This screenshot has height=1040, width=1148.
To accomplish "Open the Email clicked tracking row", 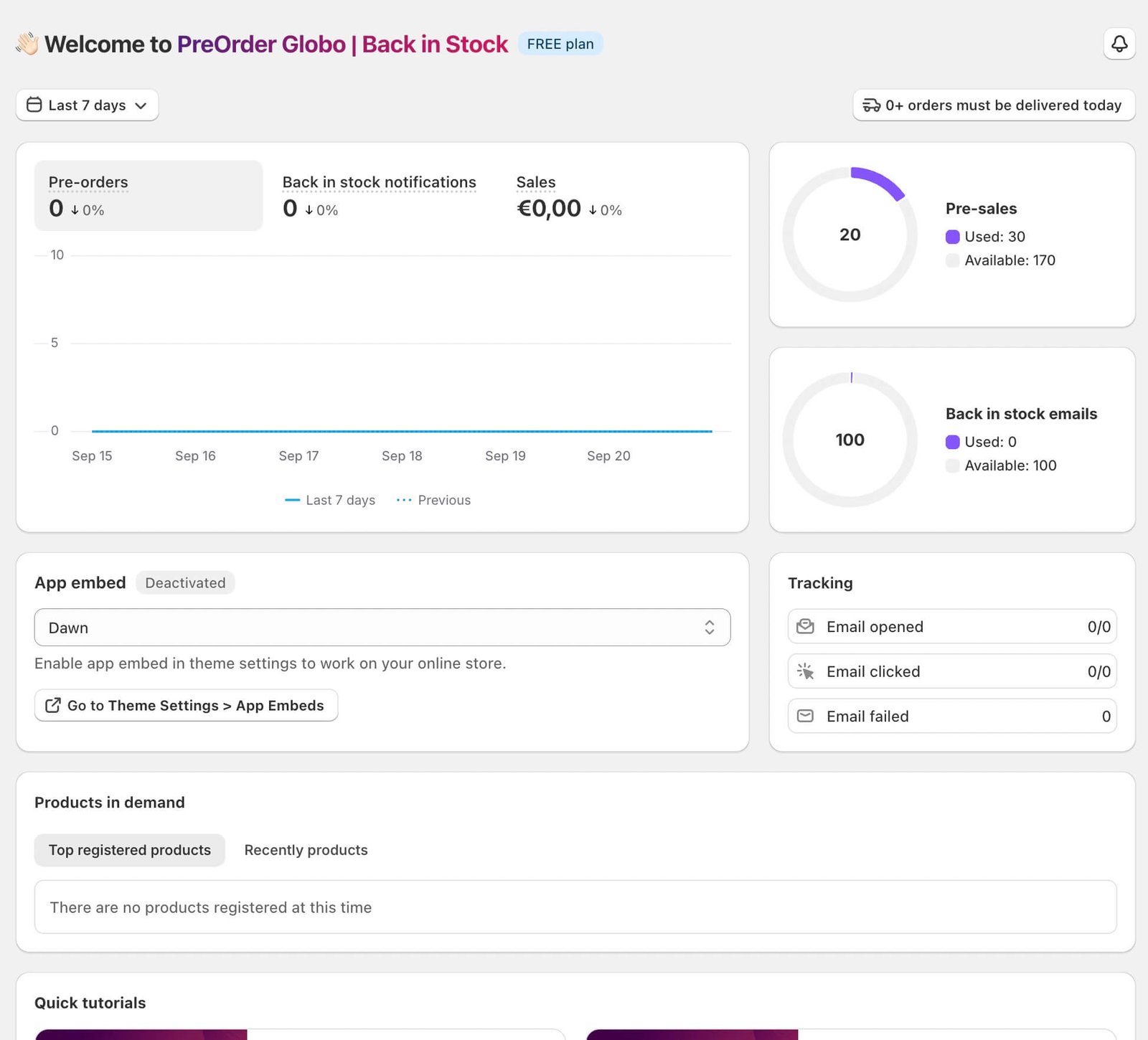I will point(952,671).
